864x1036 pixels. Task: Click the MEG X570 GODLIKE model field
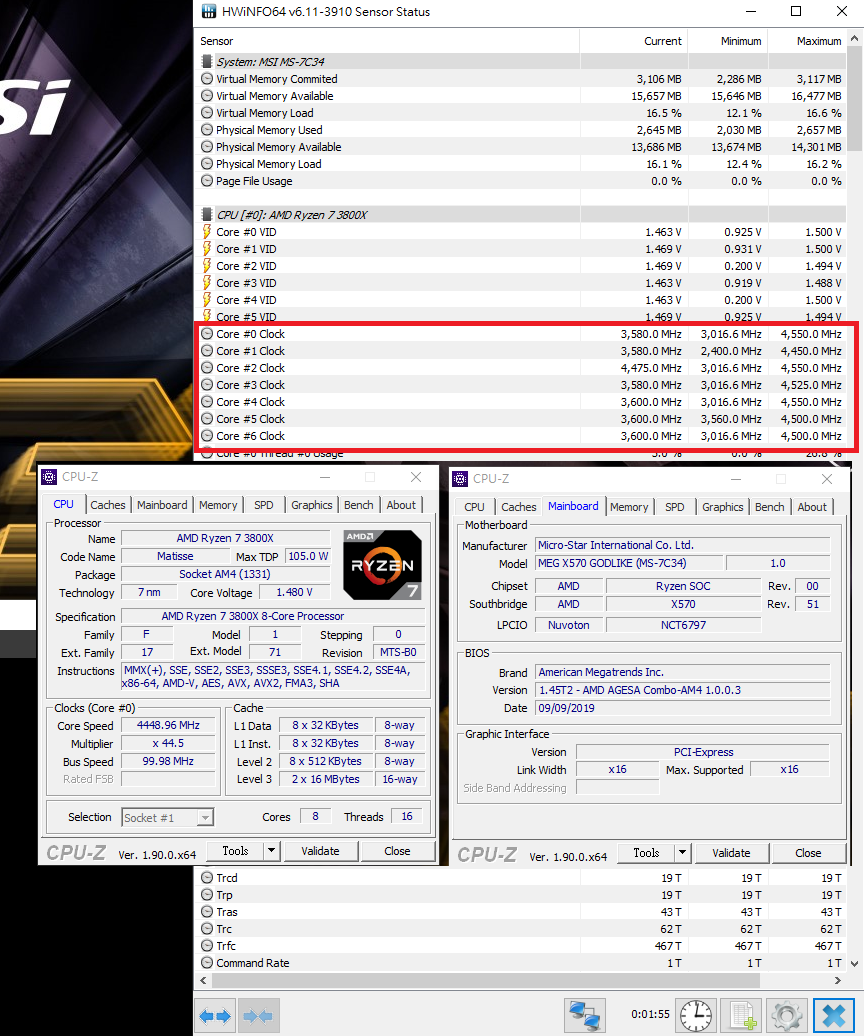tap(628, 563)
